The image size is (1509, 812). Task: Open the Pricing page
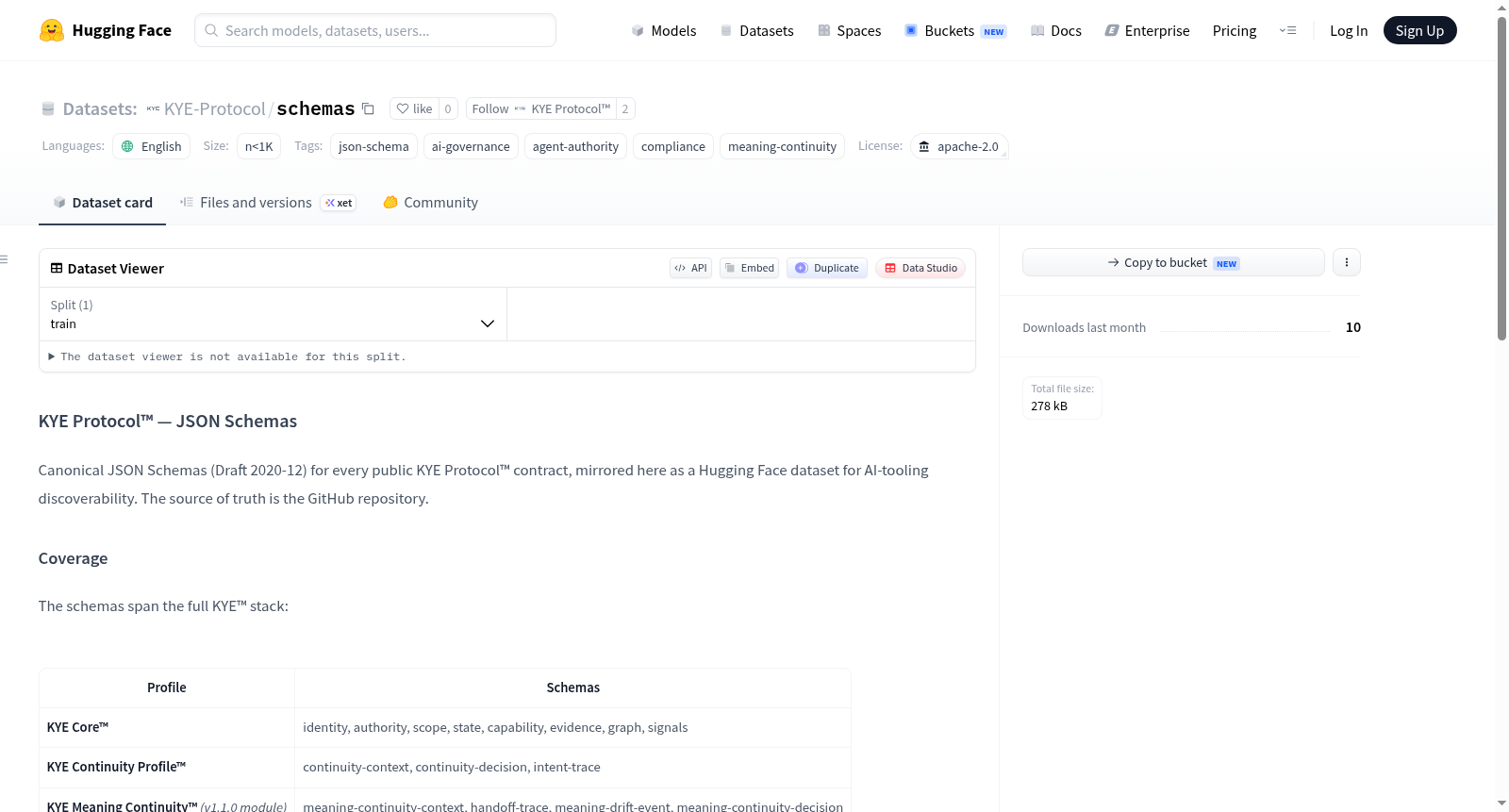pos(1235,30)
